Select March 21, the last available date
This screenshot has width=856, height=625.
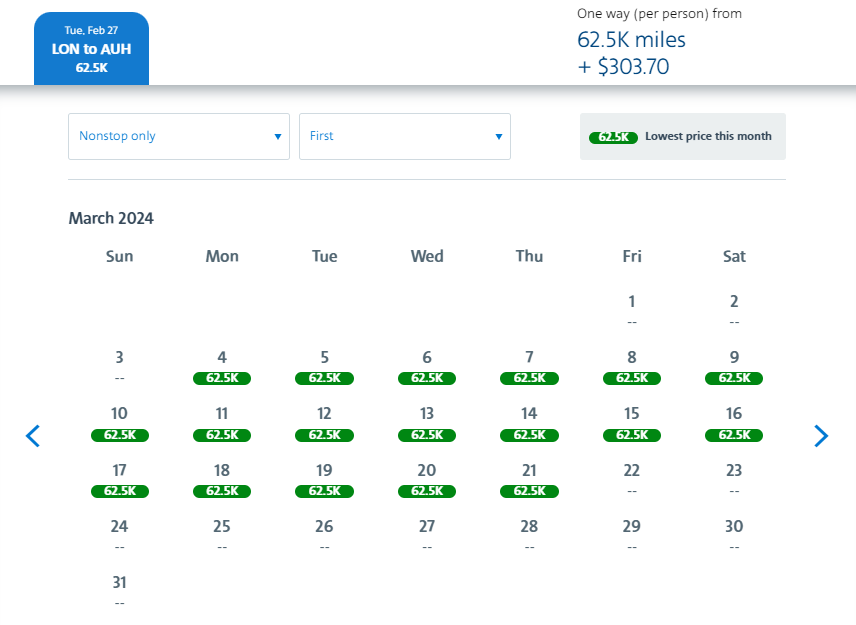tap(529, 490)
